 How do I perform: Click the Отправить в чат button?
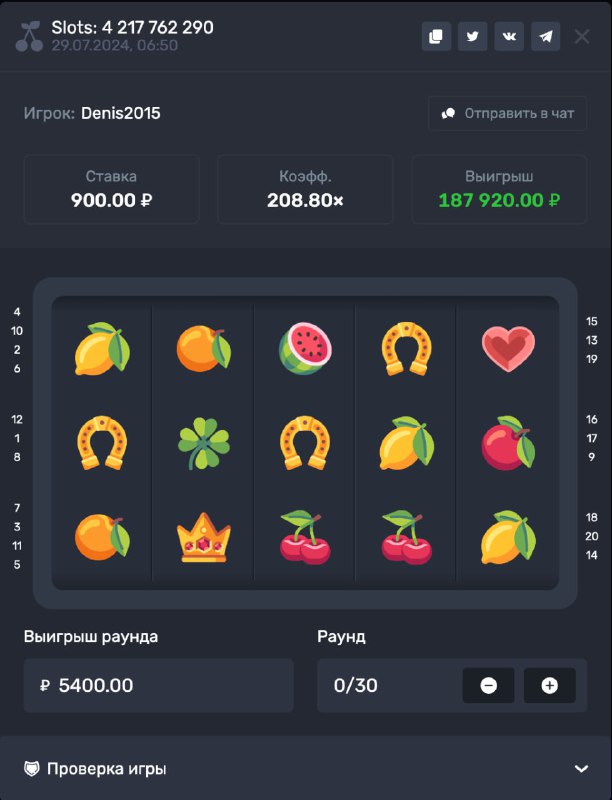507,113
